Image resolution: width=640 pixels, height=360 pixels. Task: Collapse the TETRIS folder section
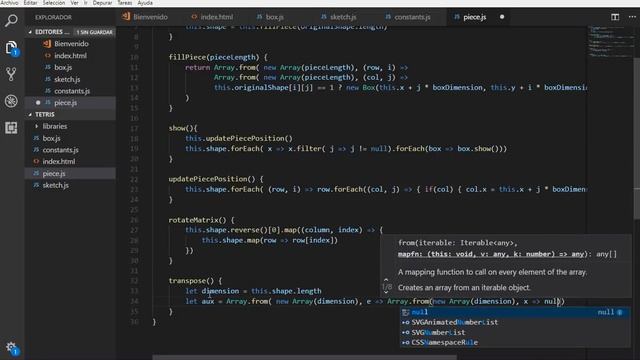point(30,115)
